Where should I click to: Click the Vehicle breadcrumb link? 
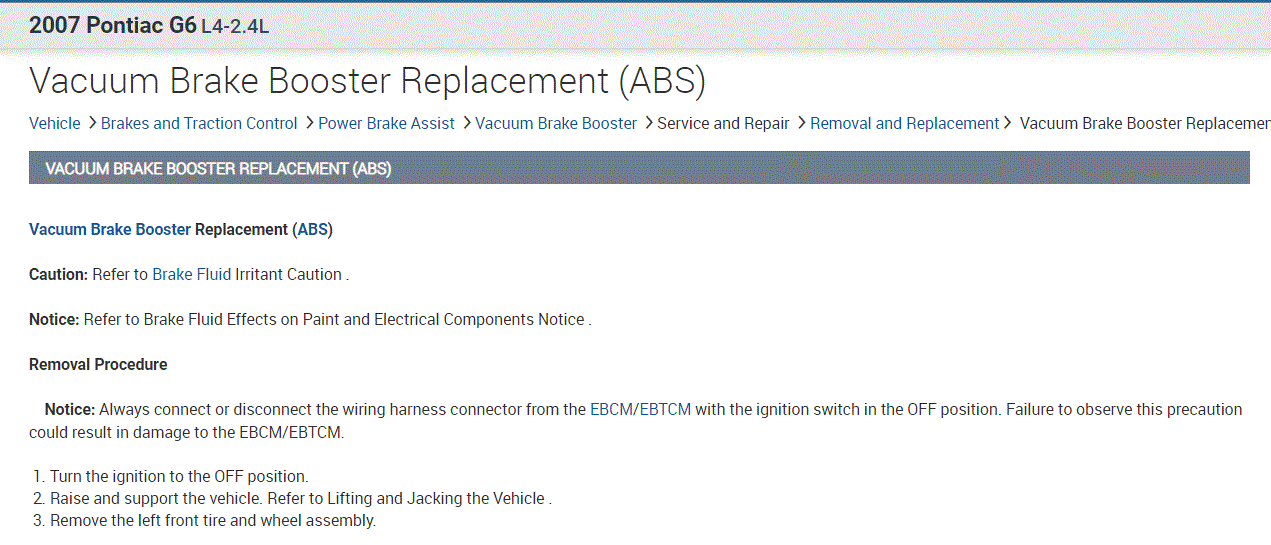[54, 124]
